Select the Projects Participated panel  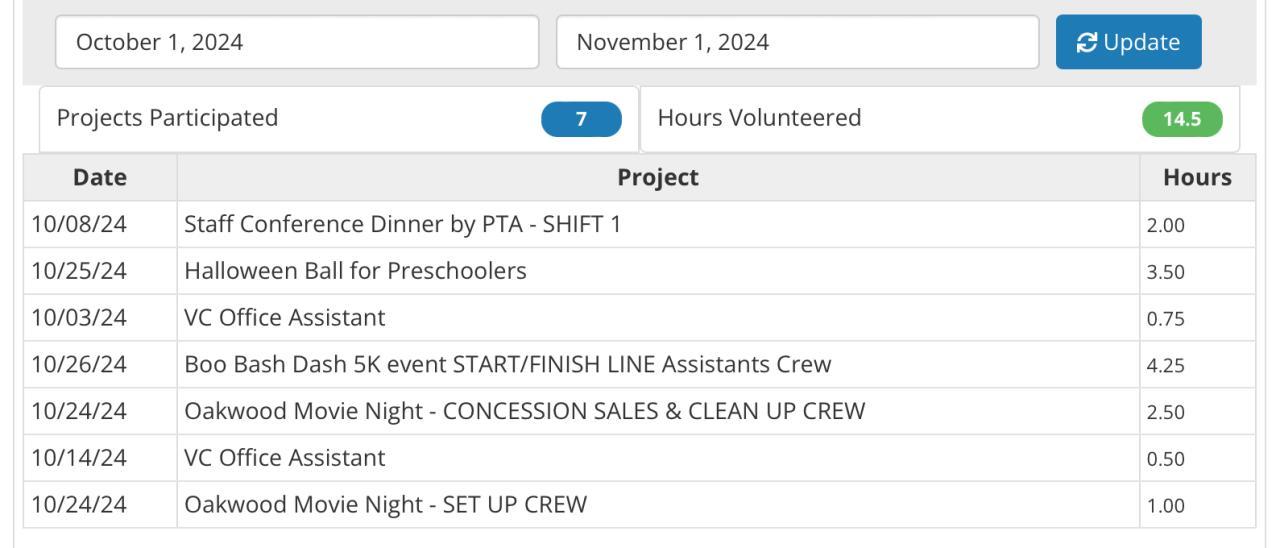point(290,119)
